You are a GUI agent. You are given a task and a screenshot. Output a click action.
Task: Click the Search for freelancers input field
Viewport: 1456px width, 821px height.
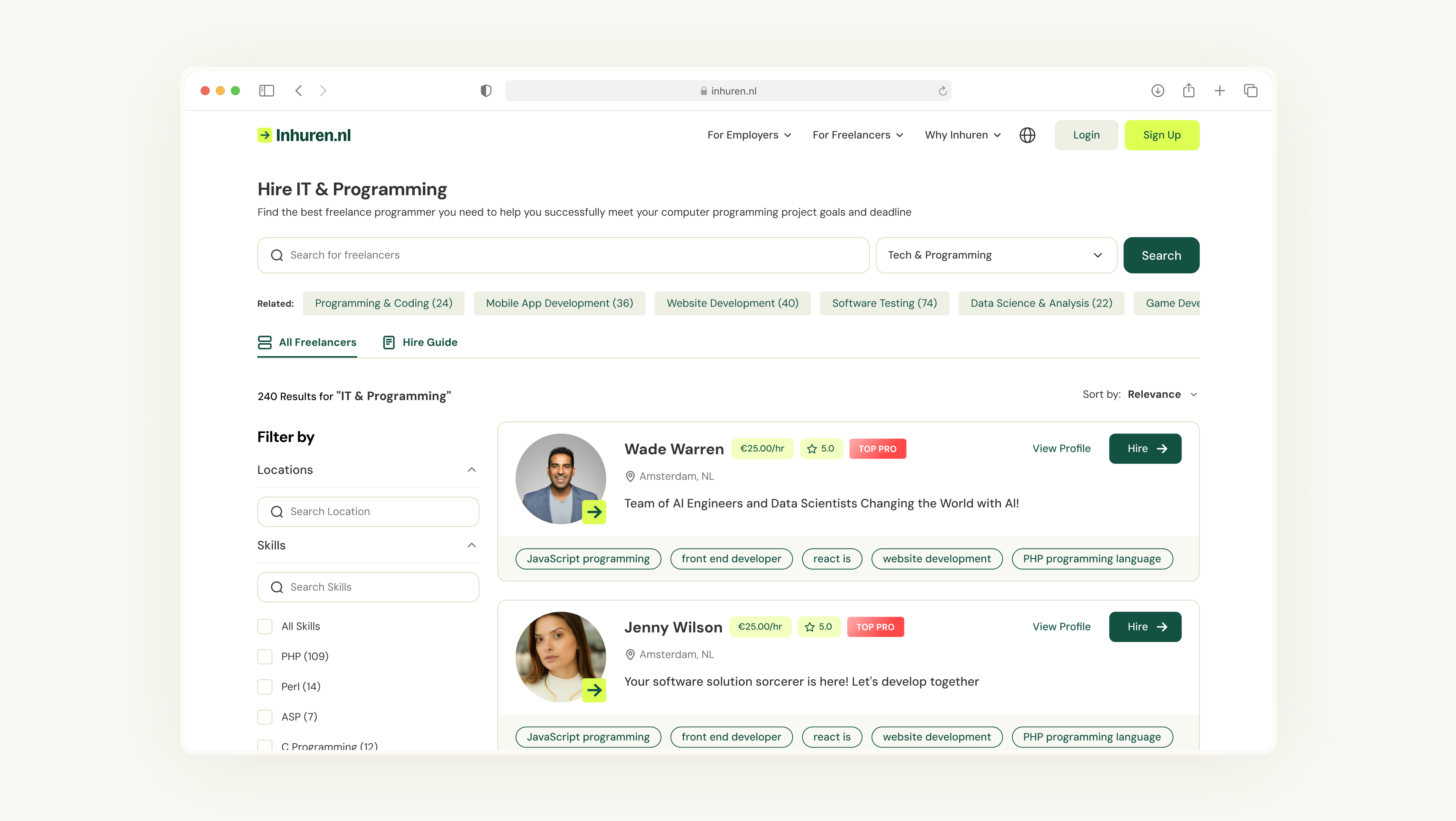(563, 256)
